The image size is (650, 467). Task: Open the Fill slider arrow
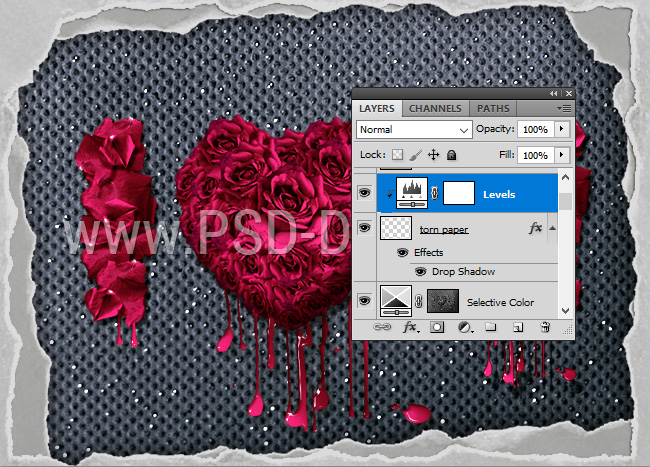pos(562,155)
